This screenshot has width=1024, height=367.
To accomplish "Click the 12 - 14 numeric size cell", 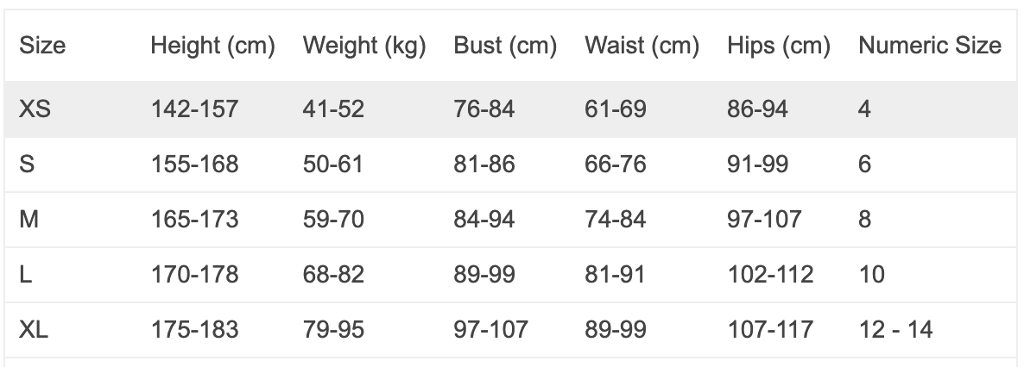I will [895, 329].
